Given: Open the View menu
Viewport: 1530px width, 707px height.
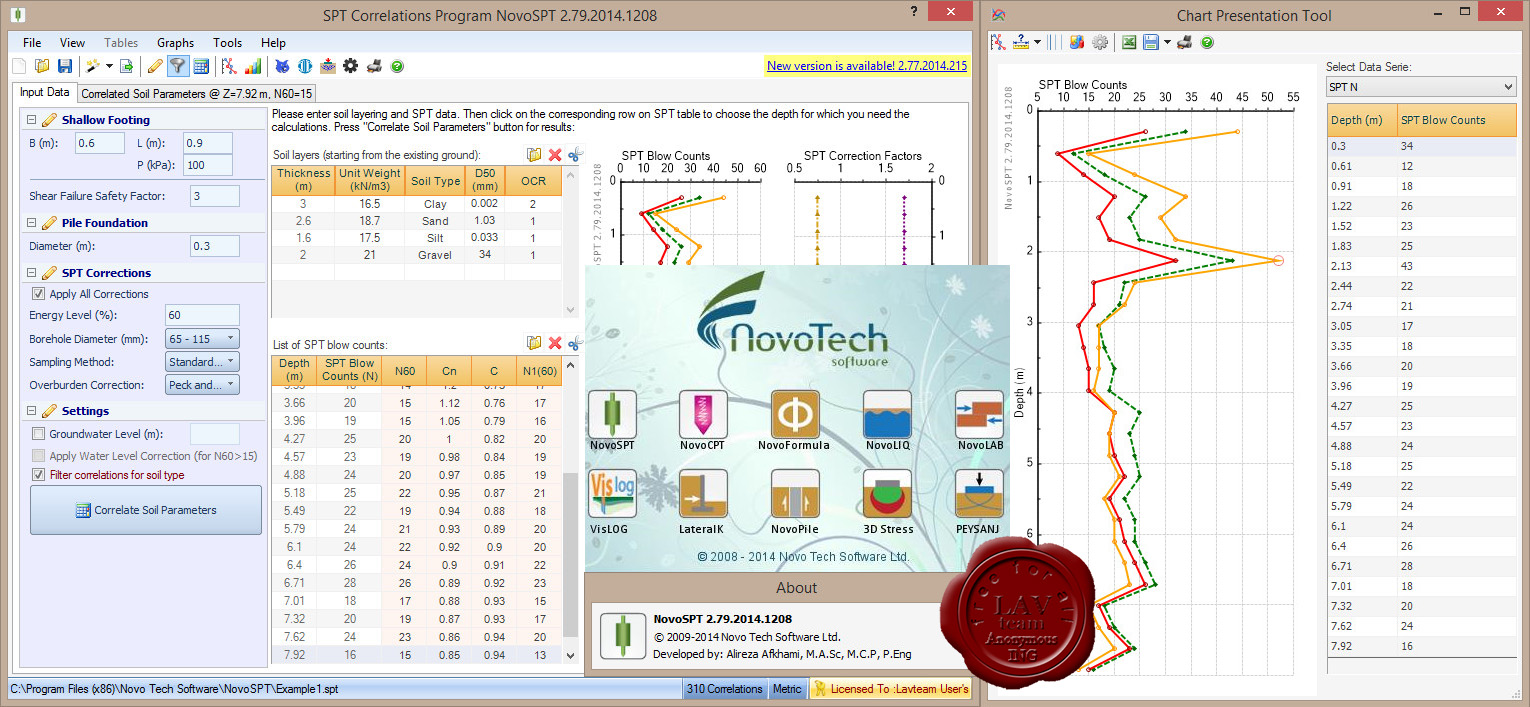Looking at the screenshot, I should point(72,43).
